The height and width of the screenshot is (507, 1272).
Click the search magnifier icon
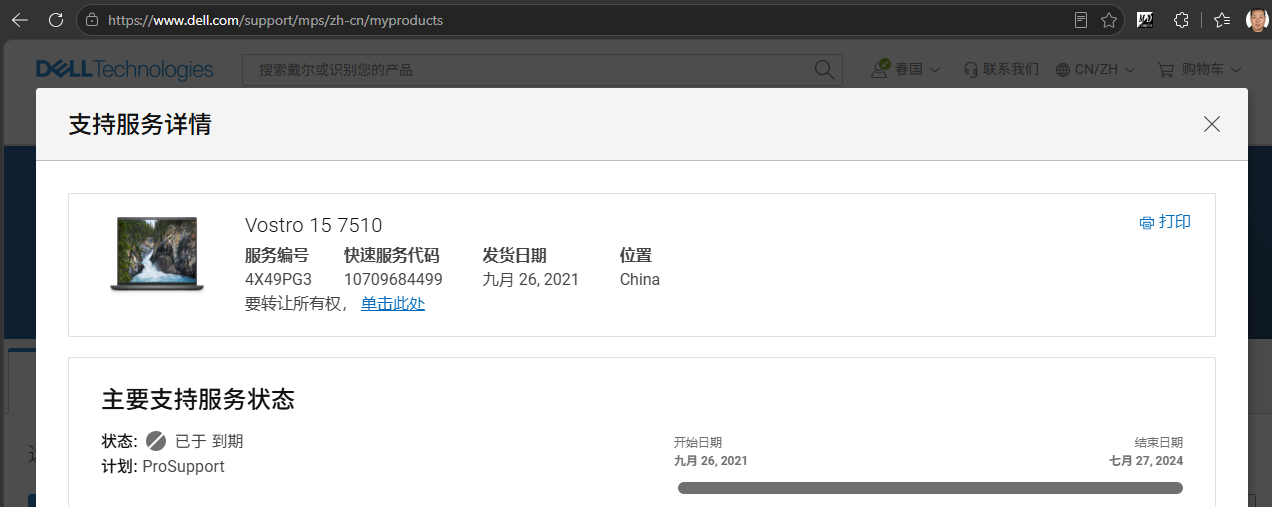coord(824,69)
